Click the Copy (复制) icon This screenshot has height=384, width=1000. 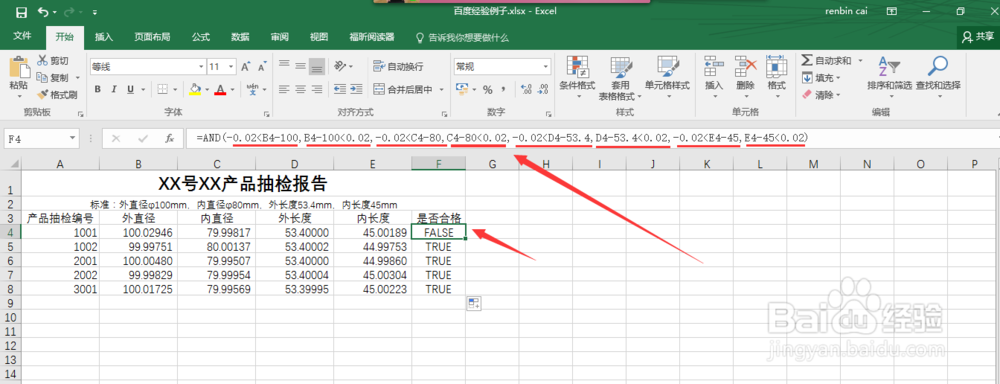[43, 78]
